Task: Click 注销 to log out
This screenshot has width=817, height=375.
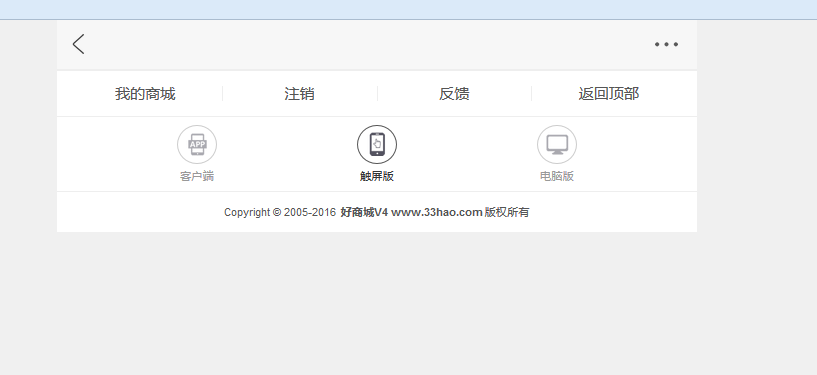Action: tap(300, 94)
